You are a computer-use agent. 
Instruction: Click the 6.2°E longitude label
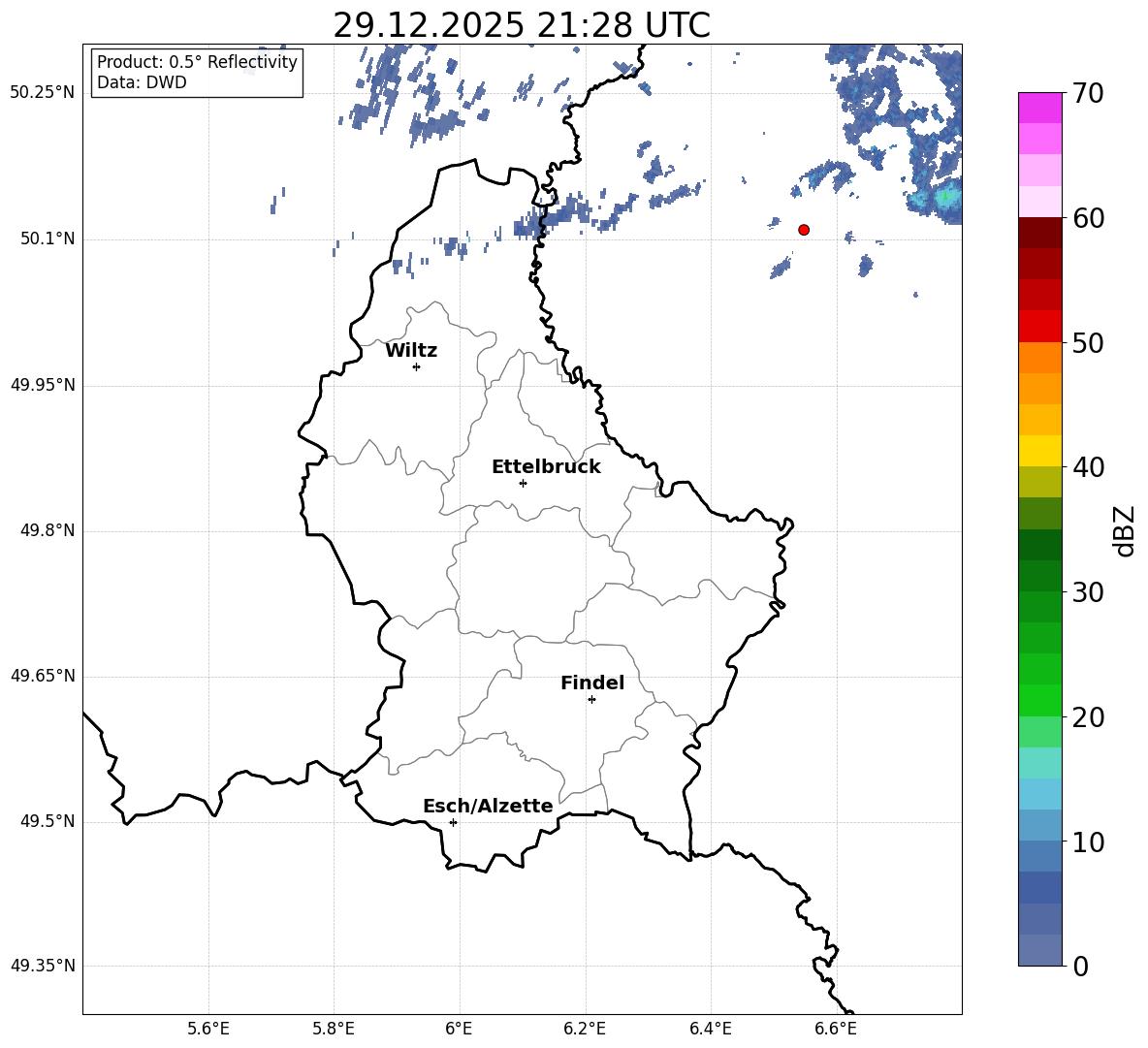pyautogui.click(x=585, y=1029)
